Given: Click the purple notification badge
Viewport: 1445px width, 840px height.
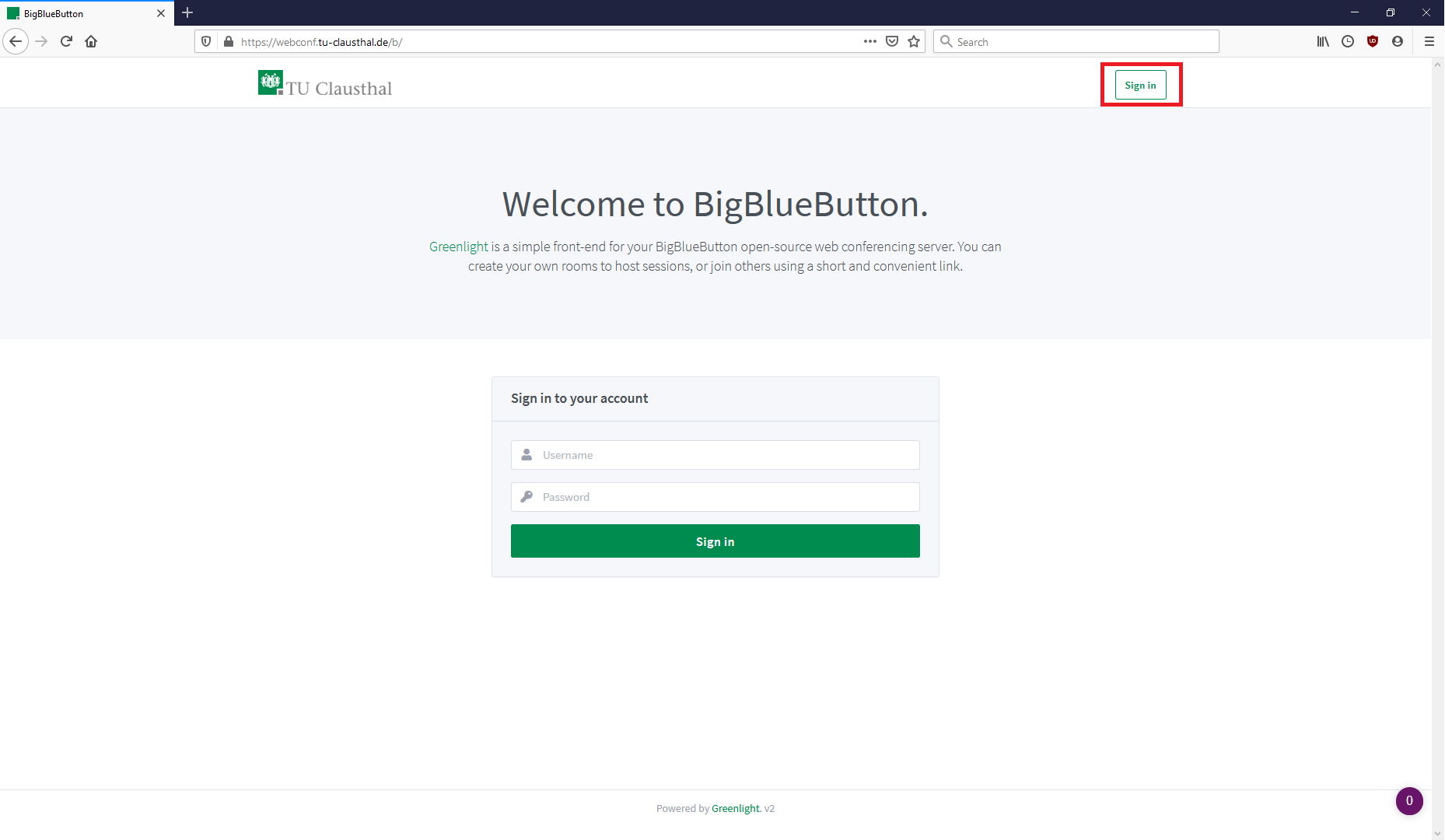Looking at the screenshot, I should [1409, 801].
